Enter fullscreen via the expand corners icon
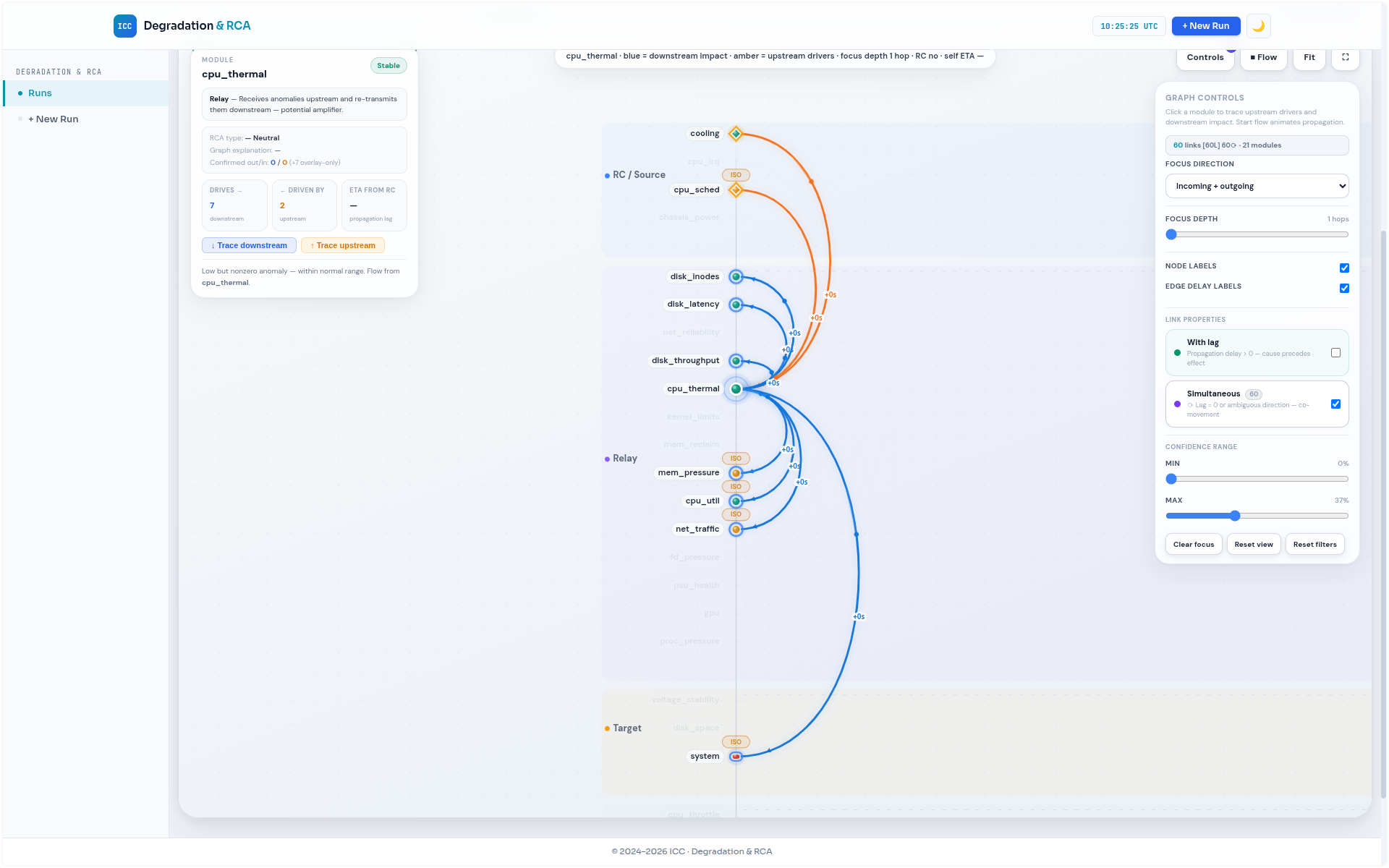This screenshot has height=868, width=1389. (x=1345, y=58)
